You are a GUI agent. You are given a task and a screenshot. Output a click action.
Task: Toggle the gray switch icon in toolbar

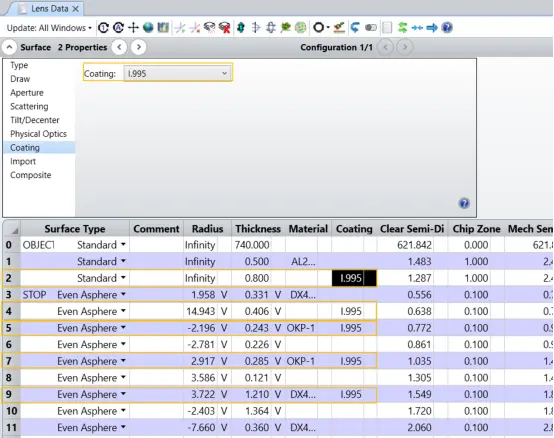point(371,28)
